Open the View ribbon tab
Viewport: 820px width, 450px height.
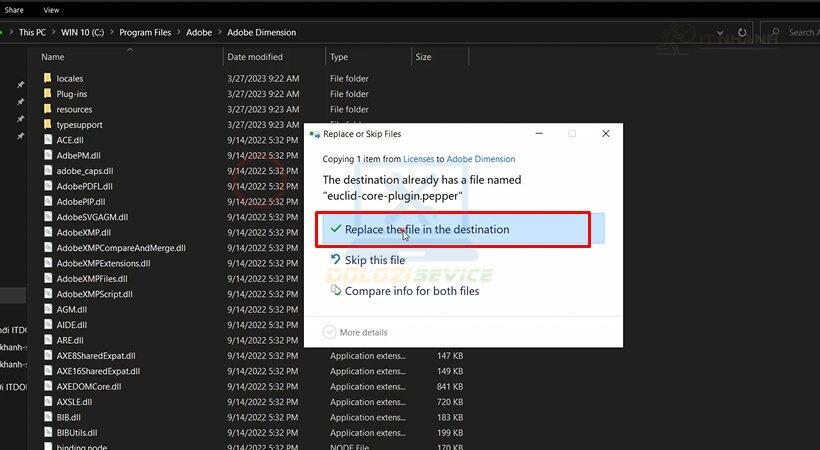(x=51, y=10)
